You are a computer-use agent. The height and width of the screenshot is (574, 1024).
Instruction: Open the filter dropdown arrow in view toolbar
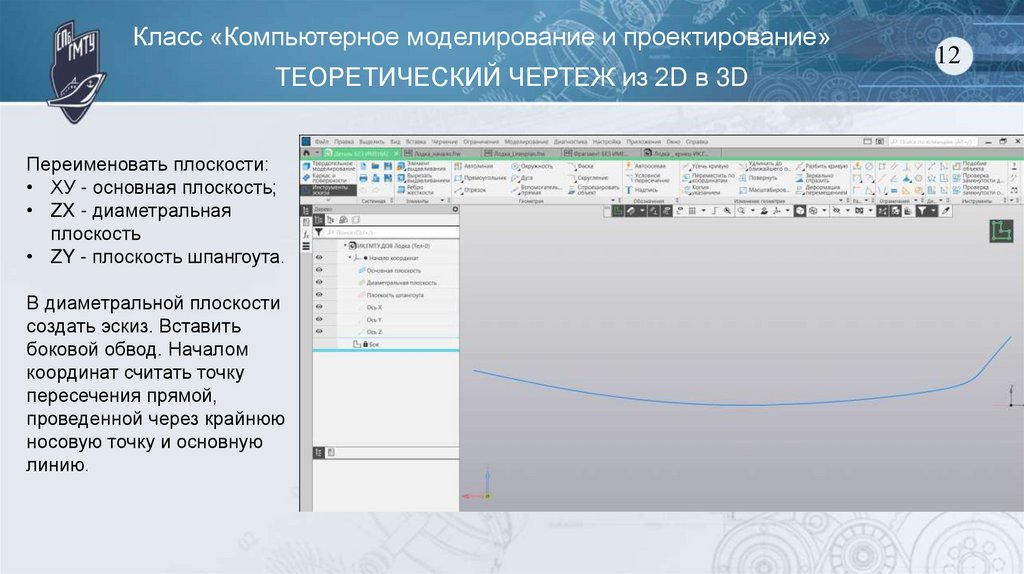(932, 211)
